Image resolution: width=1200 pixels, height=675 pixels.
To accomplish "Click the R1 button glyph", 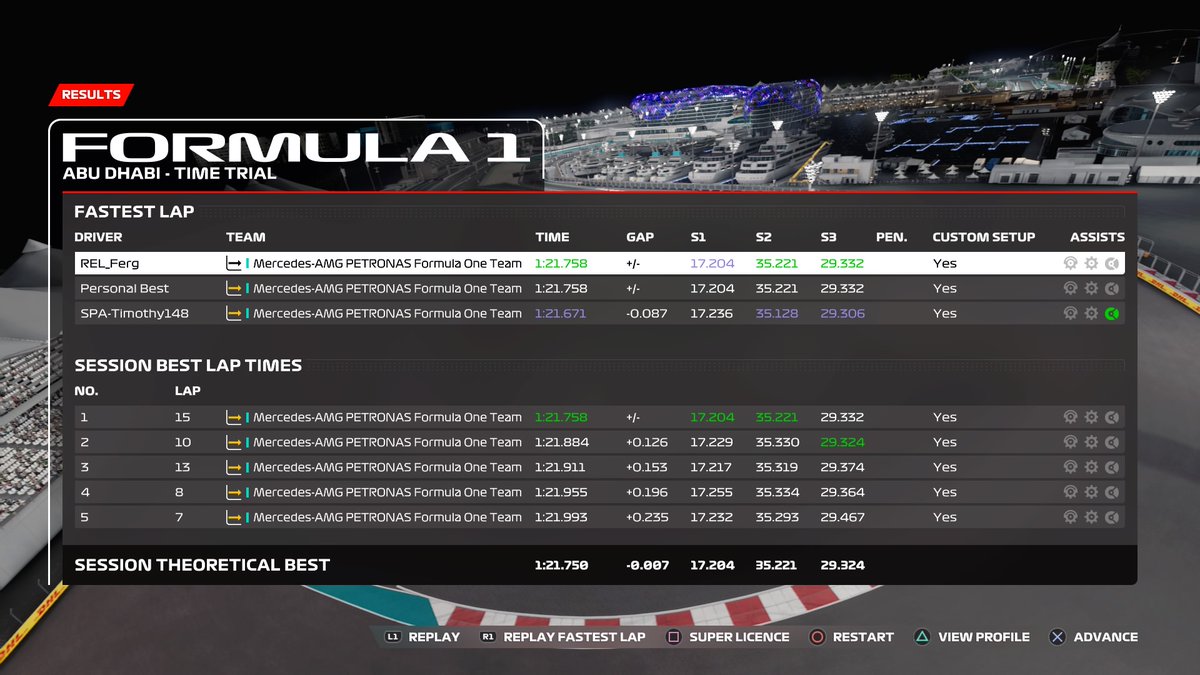I will (488, 637).
